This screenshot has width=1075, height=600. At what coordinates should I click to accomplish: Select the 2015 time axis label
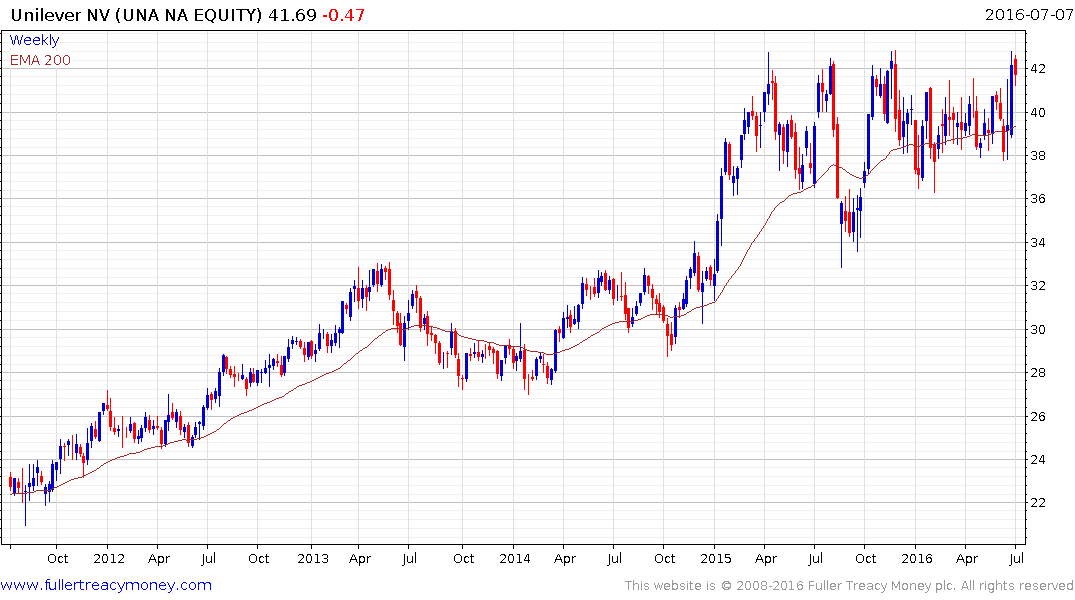coord(716,559)
